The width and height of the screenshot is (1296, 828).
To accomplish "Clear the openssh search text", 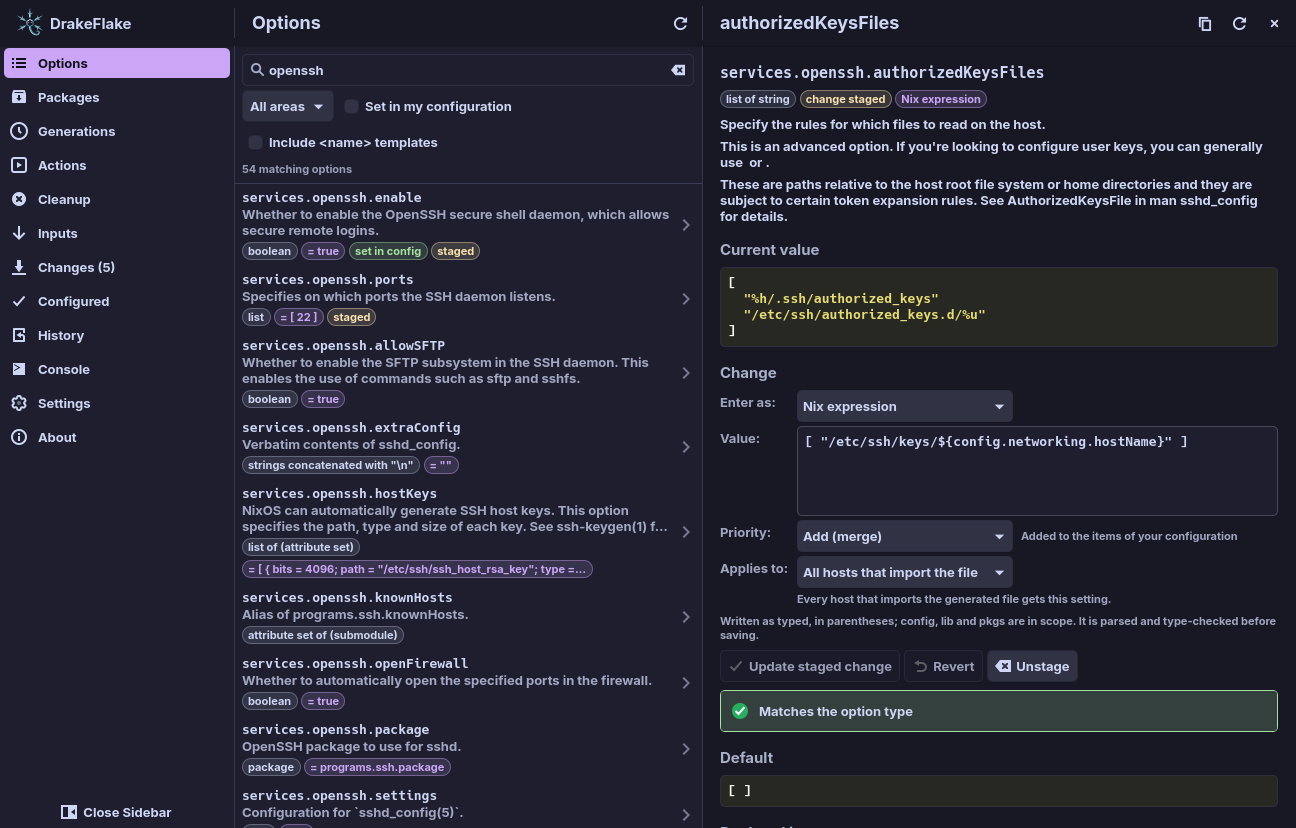I will (678, 70).
